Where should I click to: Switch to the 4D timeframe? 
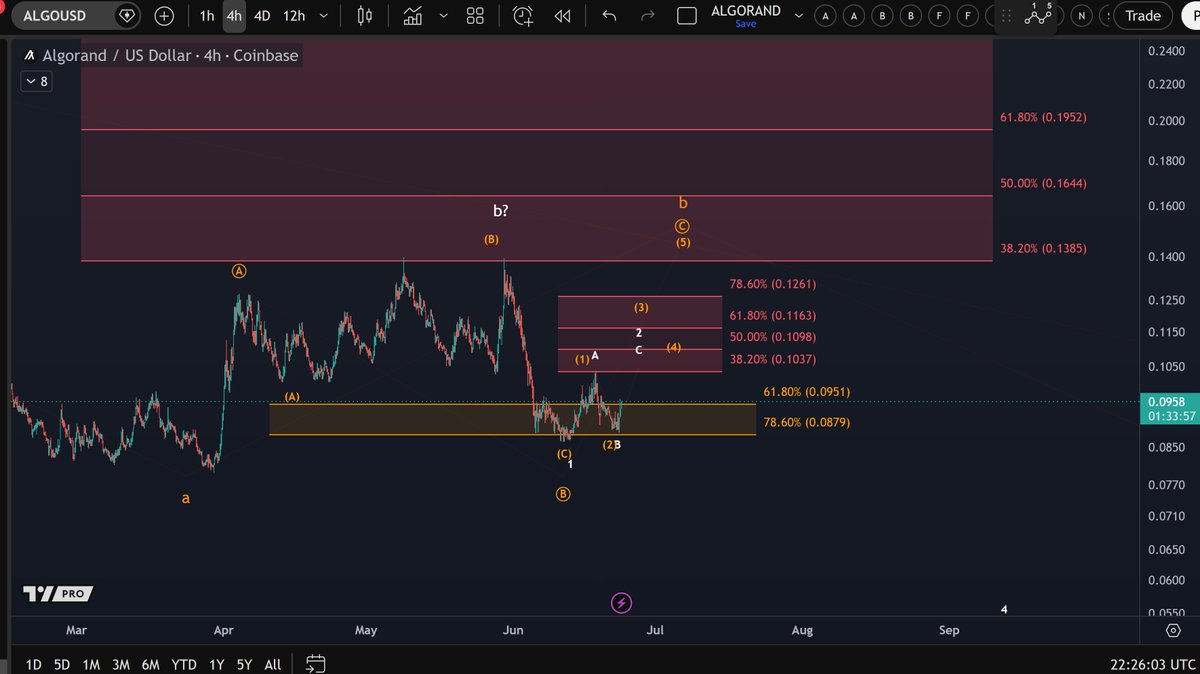click(x=262, y=16)
